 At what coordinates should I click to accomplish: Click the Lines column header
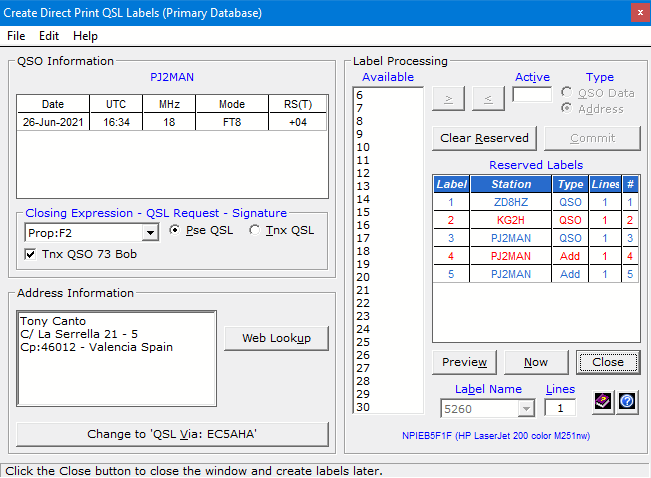pos(605,184)
